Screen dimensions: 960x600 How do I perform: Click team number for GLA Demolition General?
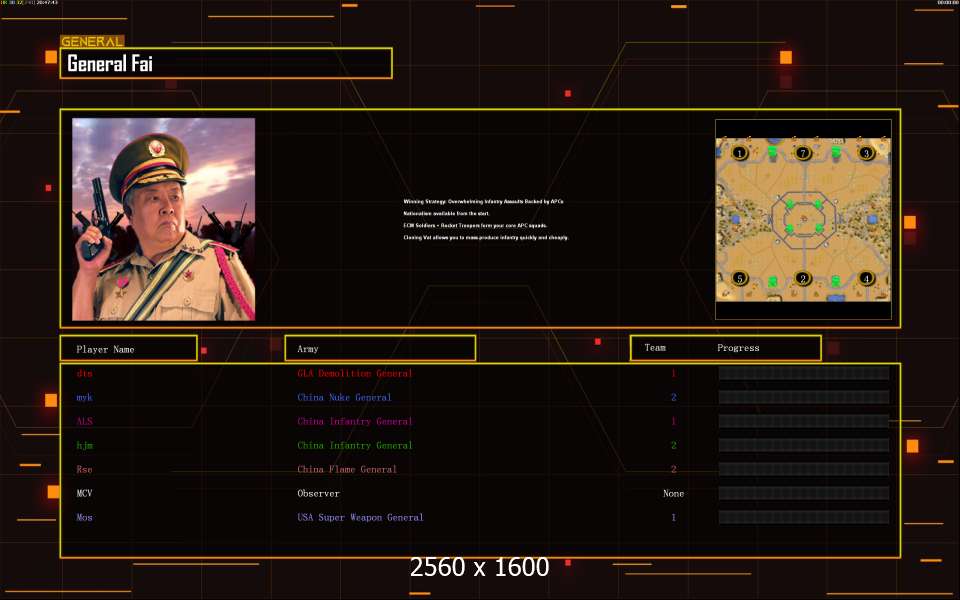(673, 373)
